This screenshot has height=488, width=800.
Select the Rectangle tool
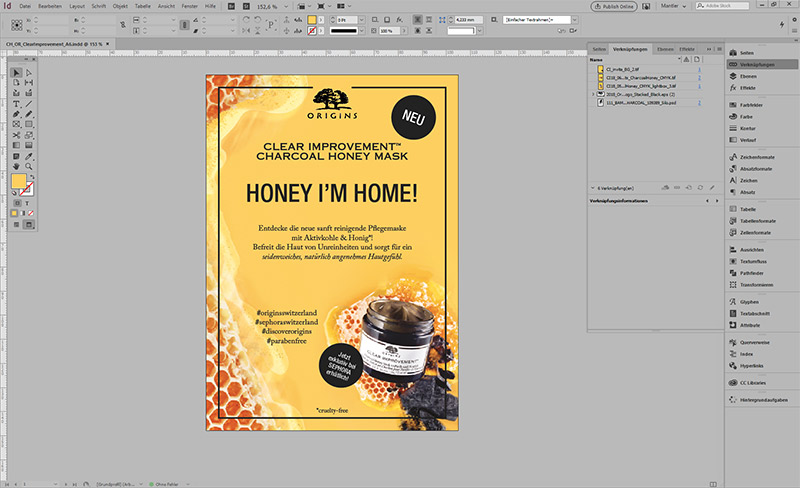[29, 124]
